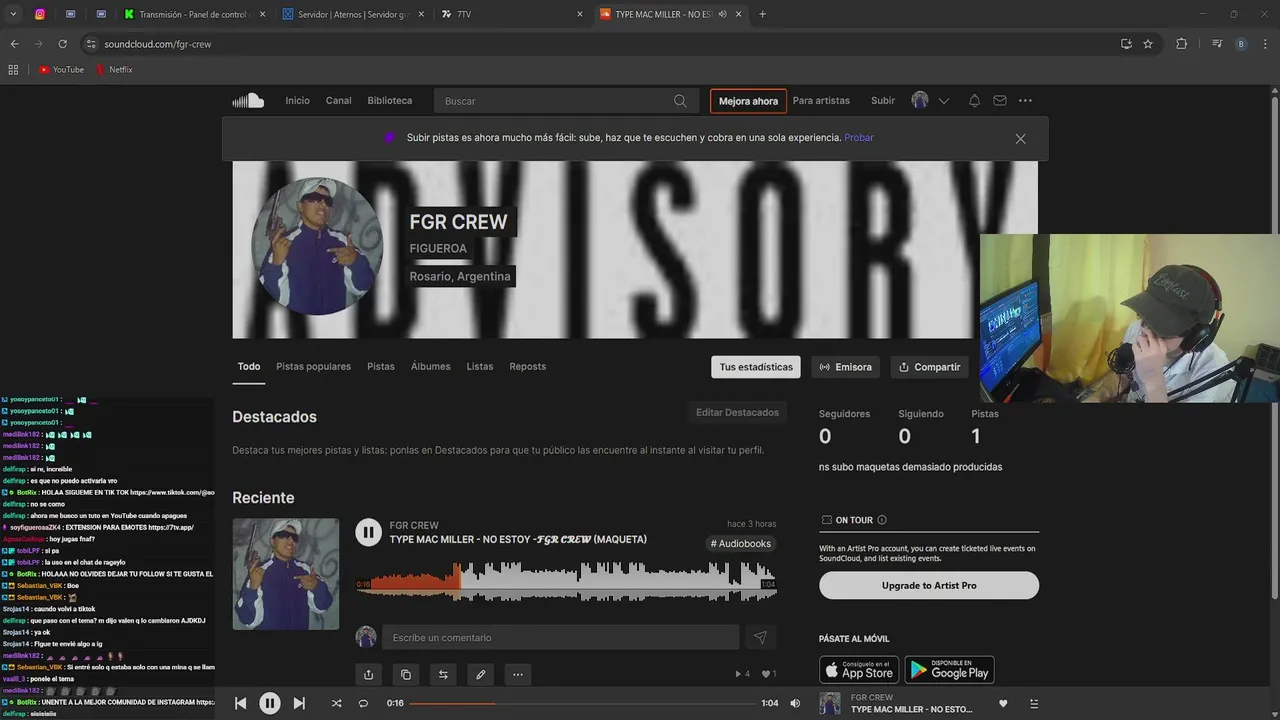Open the Para artistas link
Viewport: 1280px width, 720px height.
pyautogui.click(x=821, y=101)
